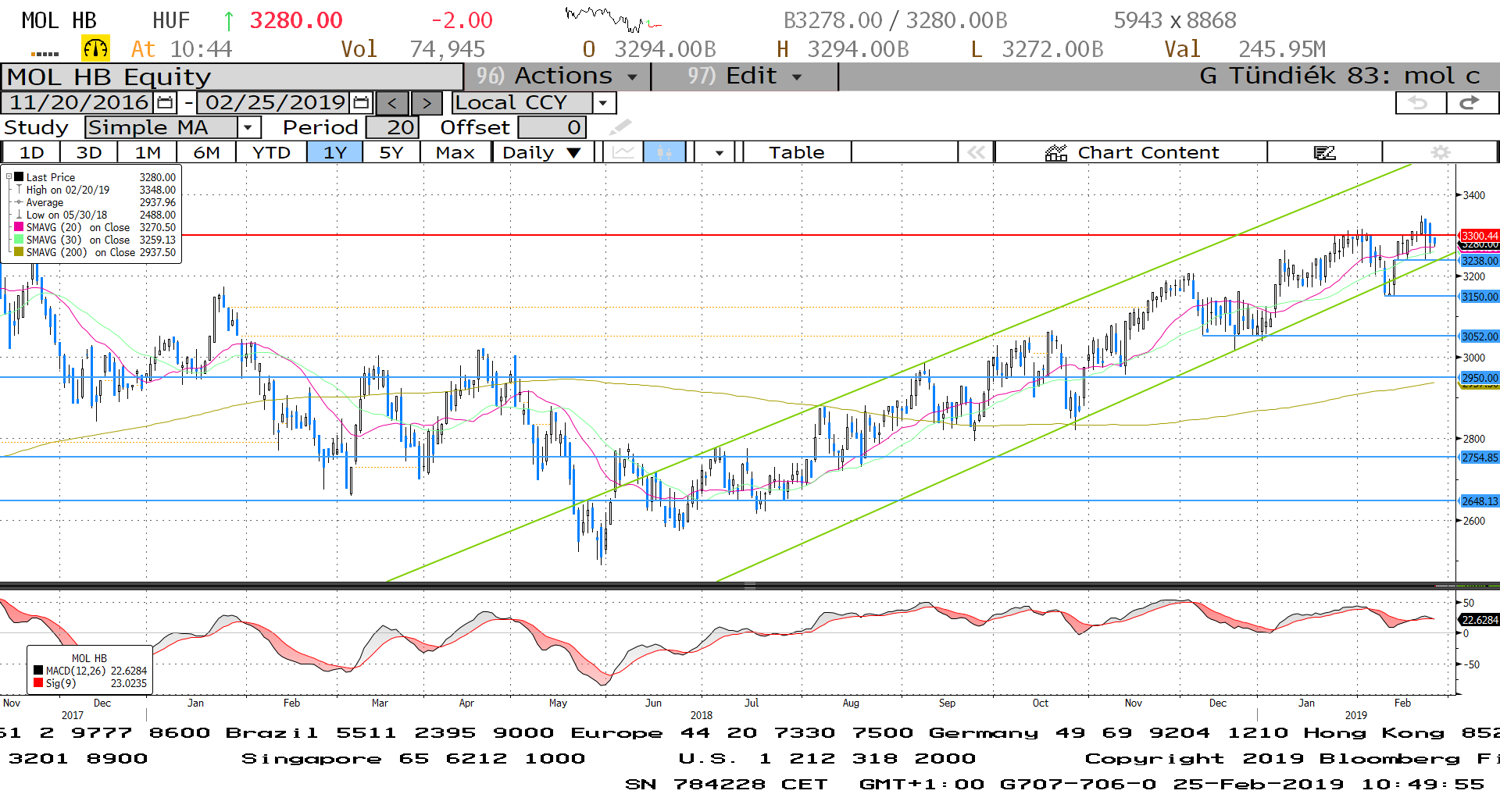This screenshot has height=812, width=1500.
Task: Click the 3150.00 price level label
Action: tap(1480, 297)
